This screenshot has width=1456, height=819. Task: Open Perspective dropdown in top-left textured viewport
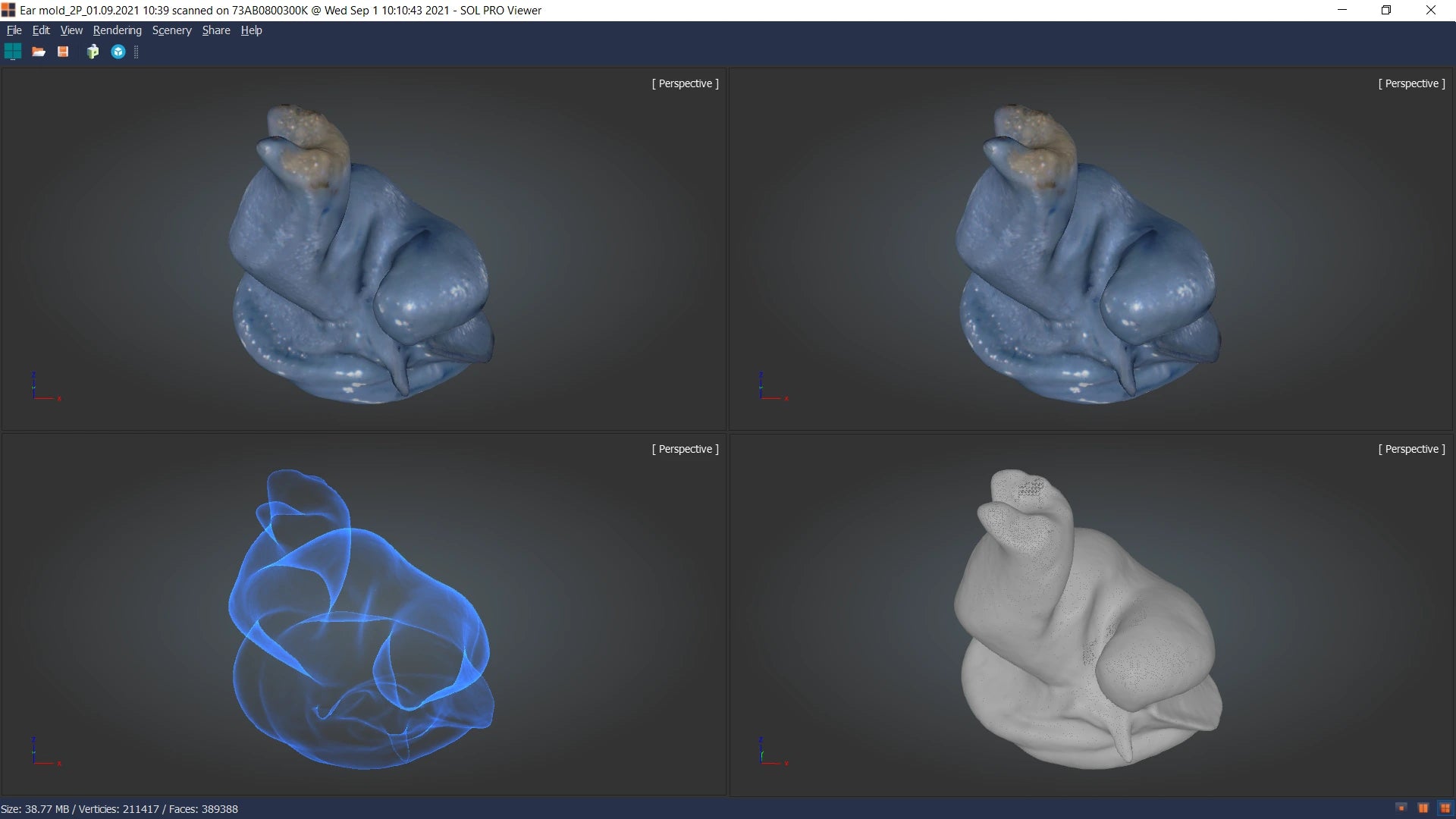[685, 83]
